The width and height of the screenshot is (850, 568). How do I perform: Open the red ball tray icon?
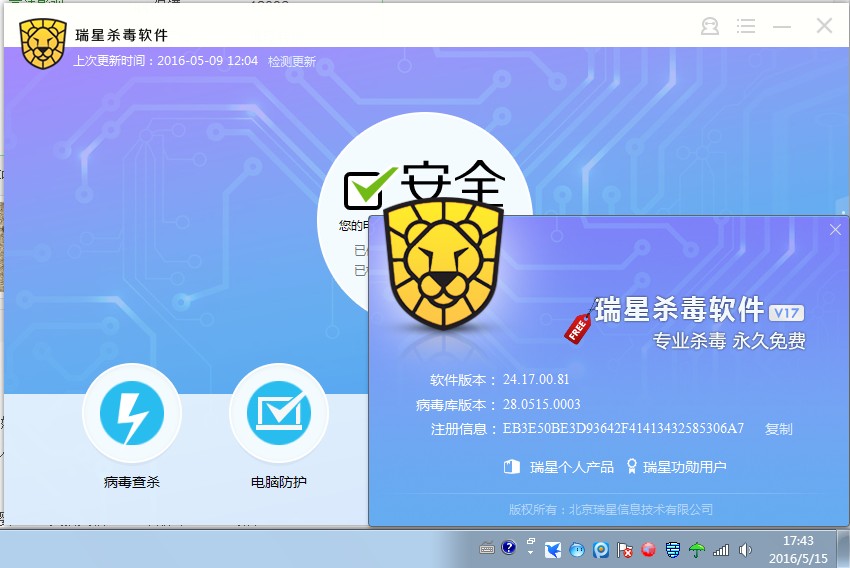[648, 550]
